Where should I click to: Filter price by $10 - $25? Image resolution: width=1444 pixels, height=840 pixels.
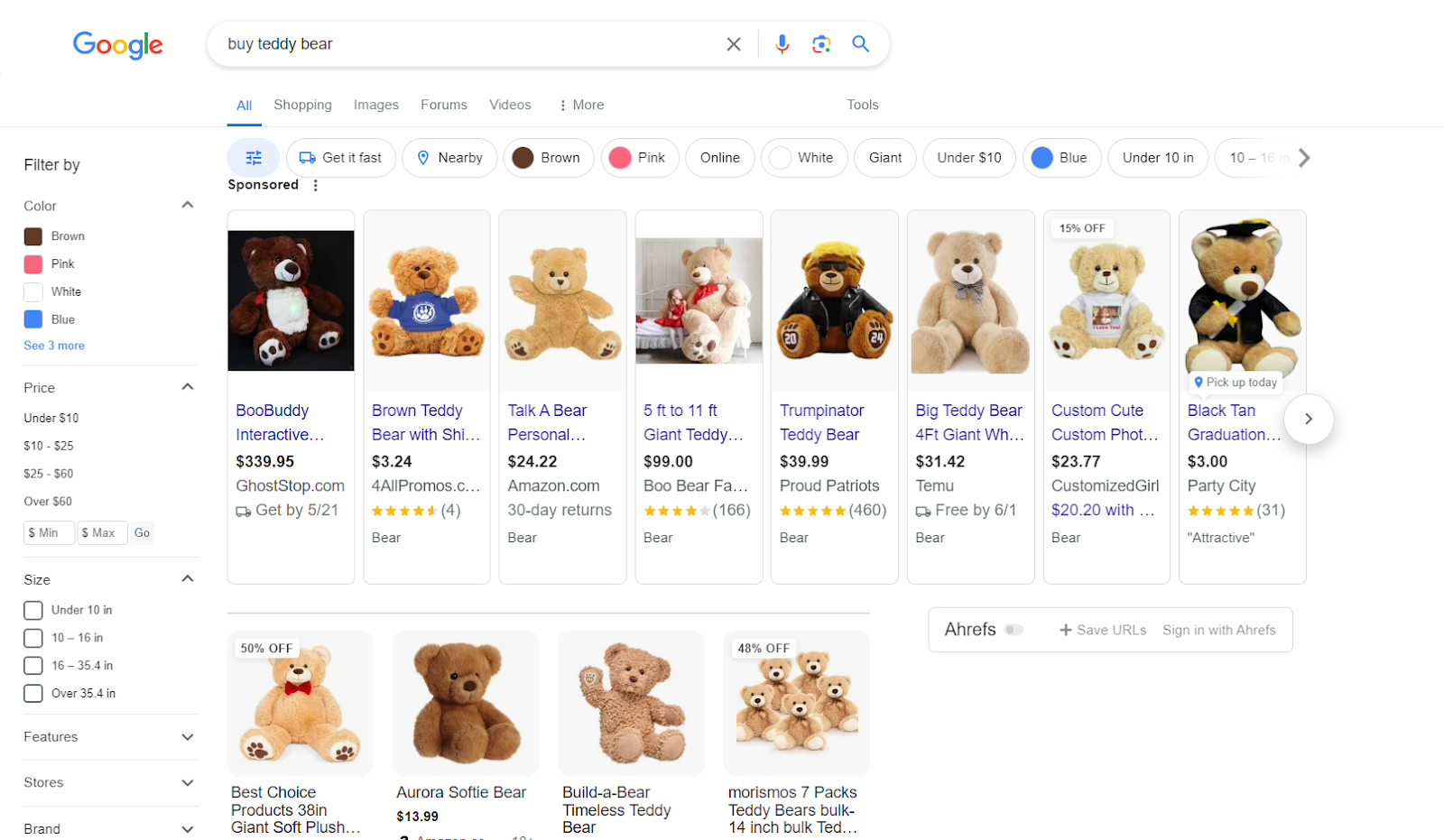pyautogui.click(x=49, y=446)
